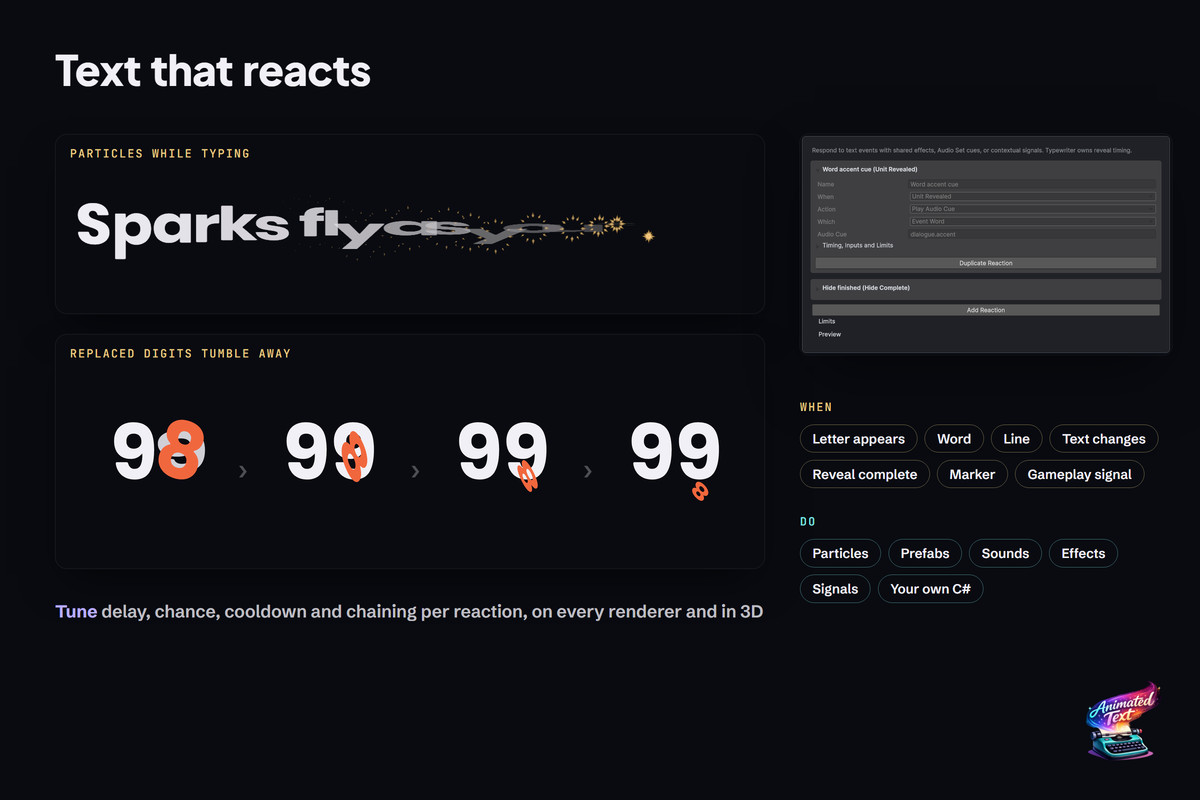
Task: Select the Marker chip
Action: pos(972,474)
